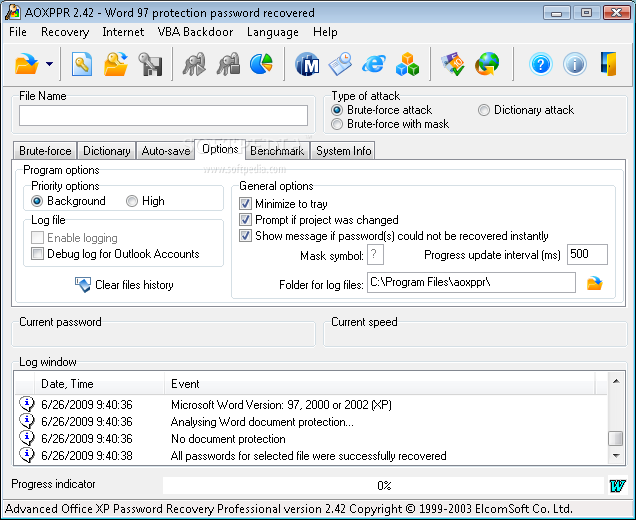The height and width of the screenshot is (520, 636).
Task: Click log window scrollbar down arrow
Action: point(616,456)
